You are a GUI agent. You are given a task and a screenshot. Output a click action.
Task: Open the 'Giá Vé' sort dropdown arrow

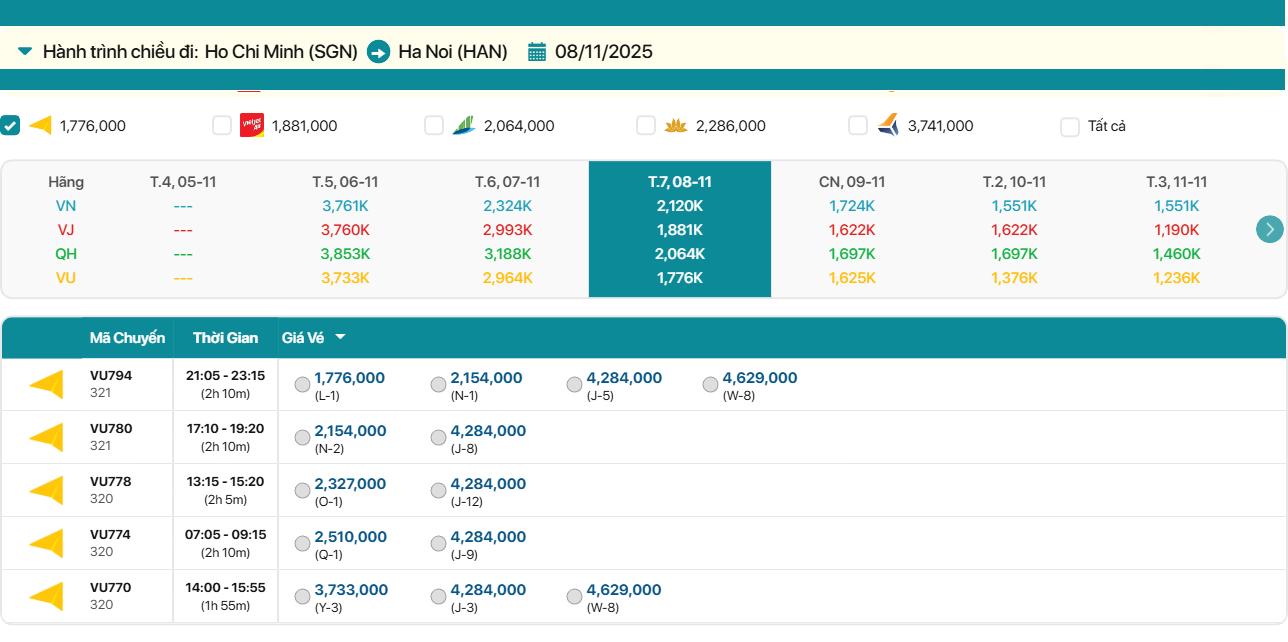tap(340, 338)
